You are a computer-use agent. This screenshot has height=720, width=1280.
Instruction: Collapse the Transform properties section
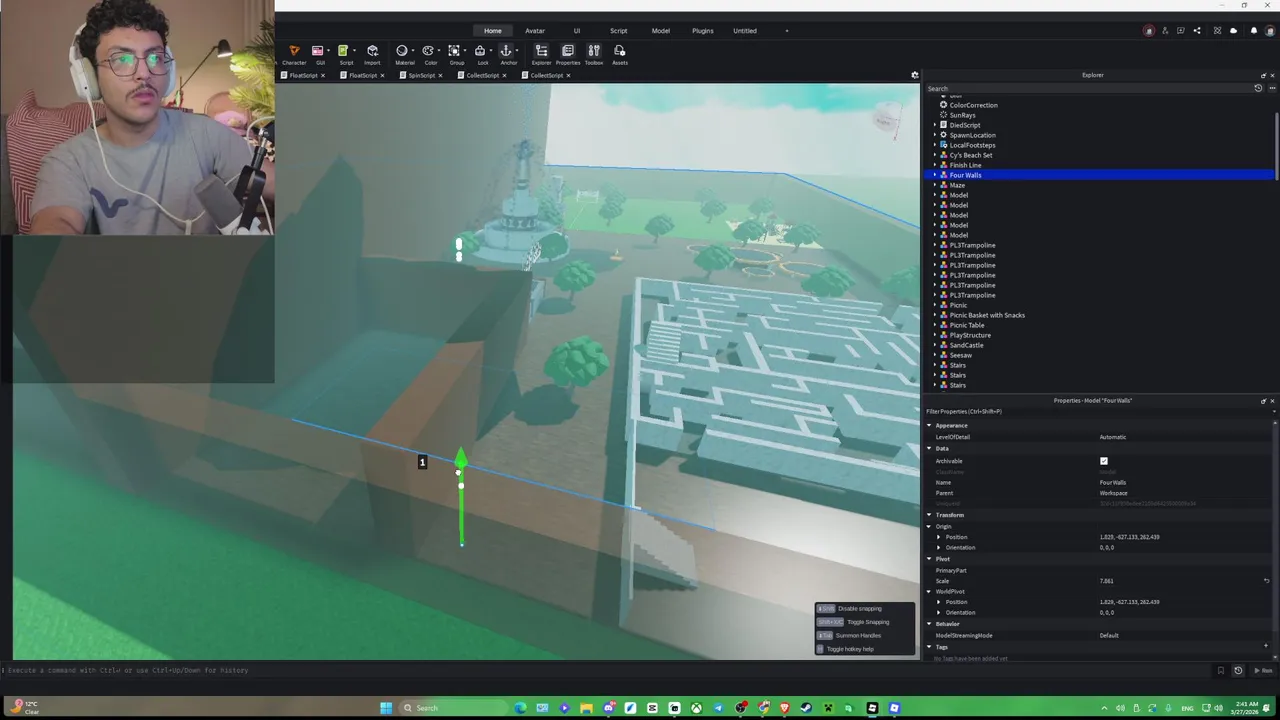coord(928,515)
